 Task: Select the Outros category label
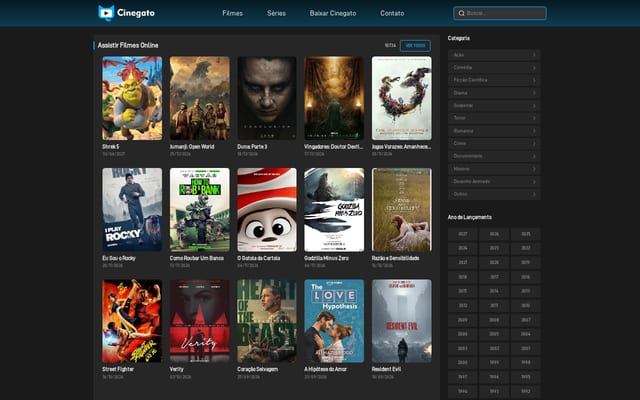460,194
